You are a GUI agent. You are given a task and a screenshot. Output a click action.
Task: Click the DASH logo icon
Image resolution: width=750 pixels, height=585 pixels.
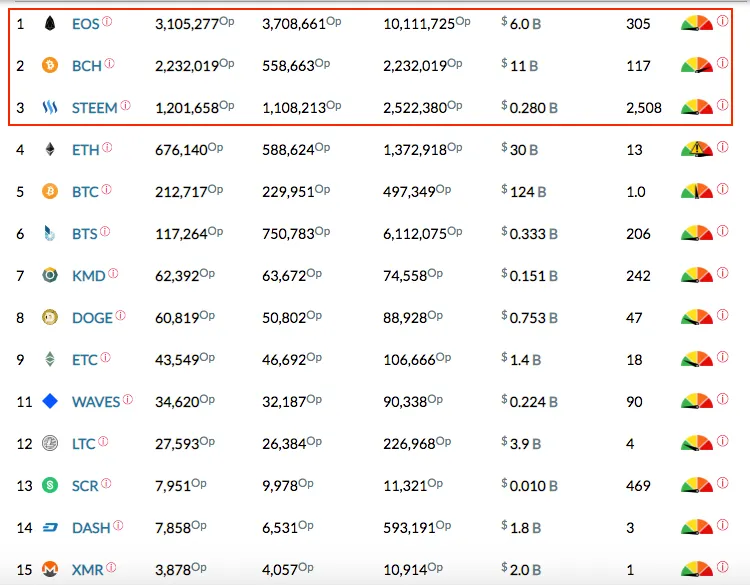point(50,528)
